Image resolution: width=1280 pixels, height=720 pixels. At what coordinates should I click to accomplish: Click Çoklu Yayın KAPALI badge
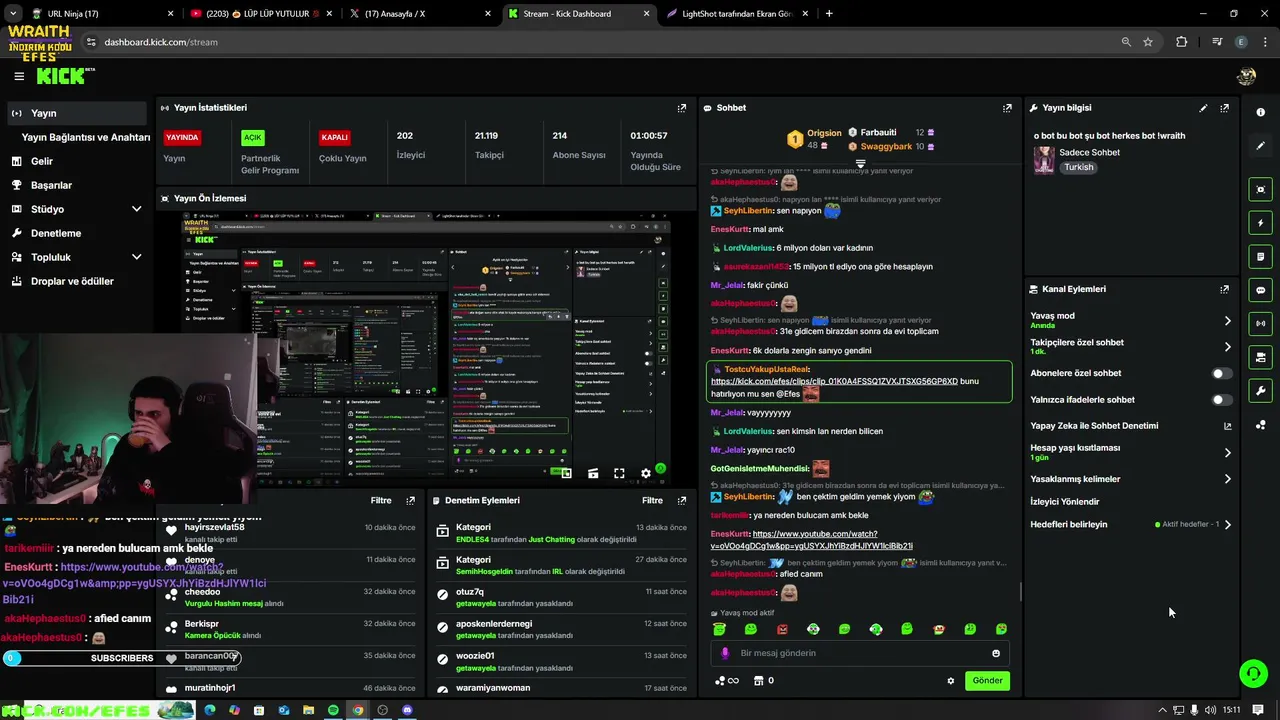click(x=335, y=138)
